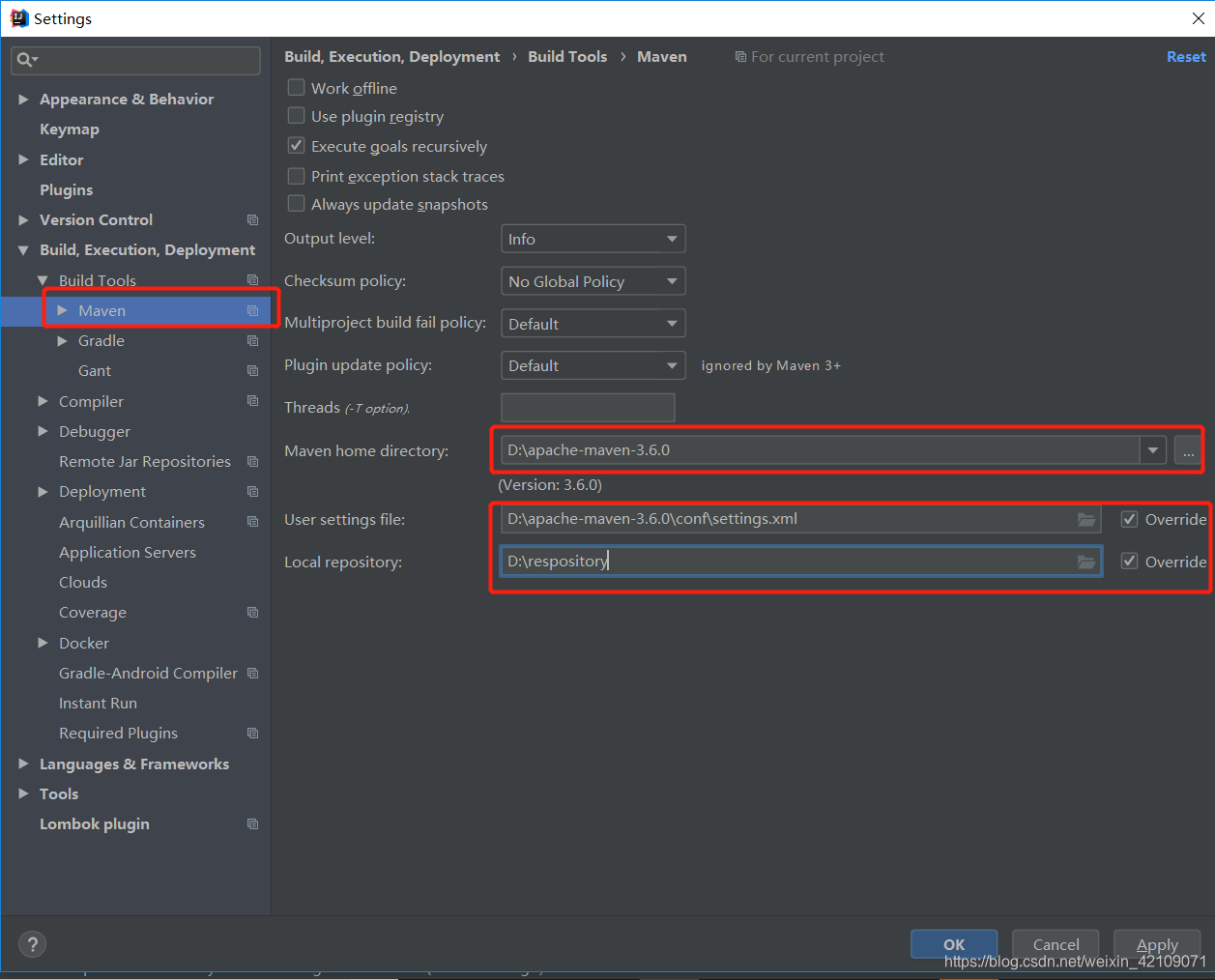Open Maven home directory dropdown arrow
This screenshot has width=1215, height=980.
pyautogui.click(x=1153, y=450)
